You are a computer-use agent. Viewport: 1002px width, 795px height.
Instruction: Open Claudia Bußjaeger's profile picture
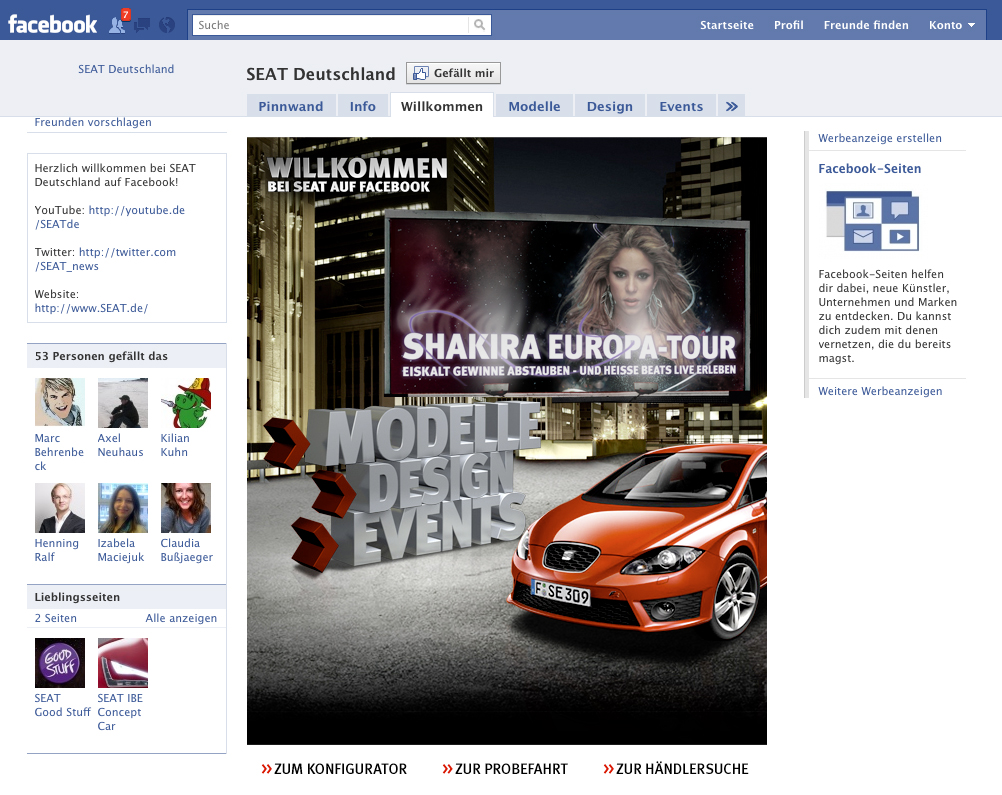coord(186,508)
